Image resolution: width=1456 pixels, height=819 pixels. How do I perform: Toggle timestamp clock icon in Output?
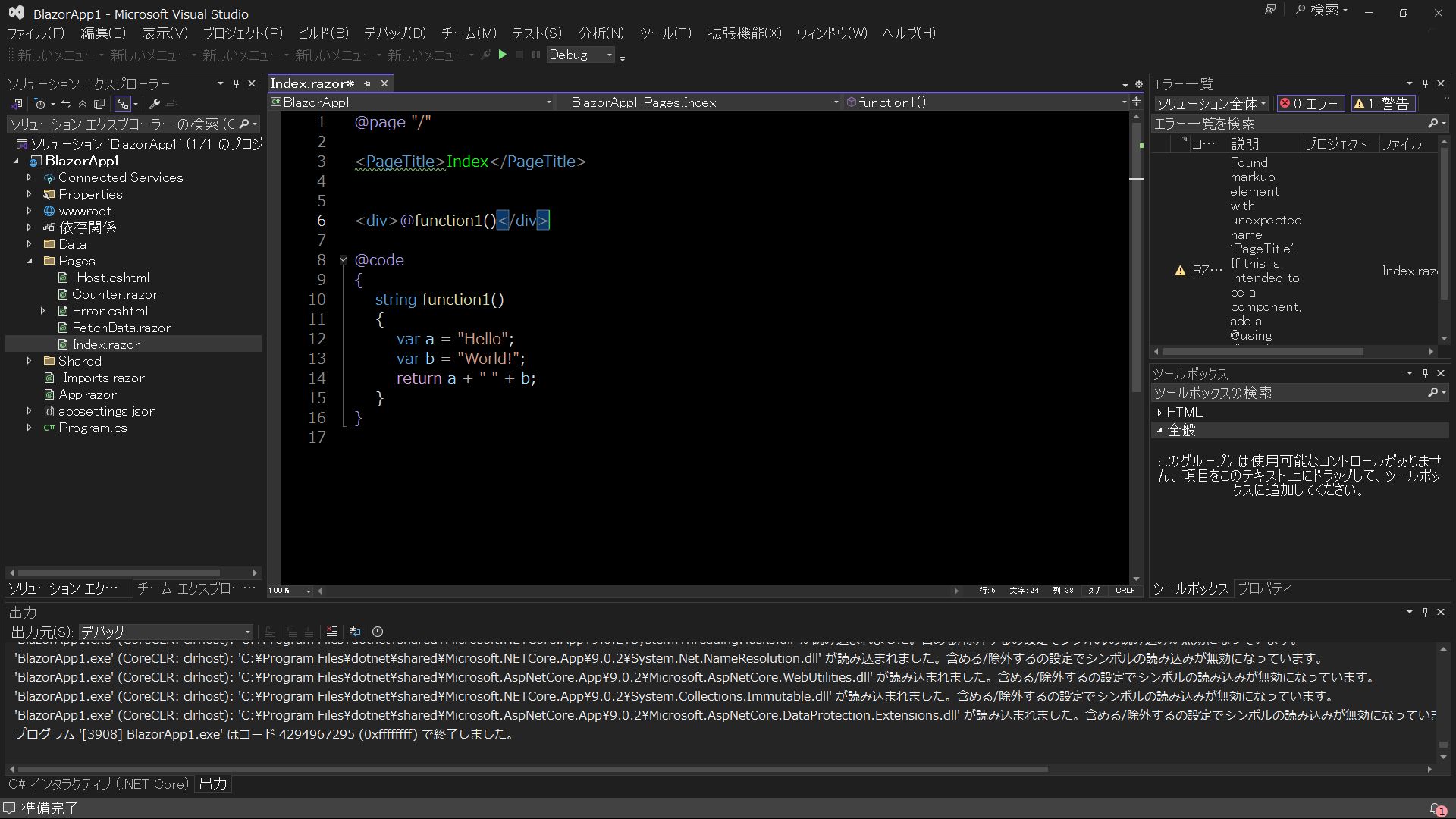click(378, 632)
